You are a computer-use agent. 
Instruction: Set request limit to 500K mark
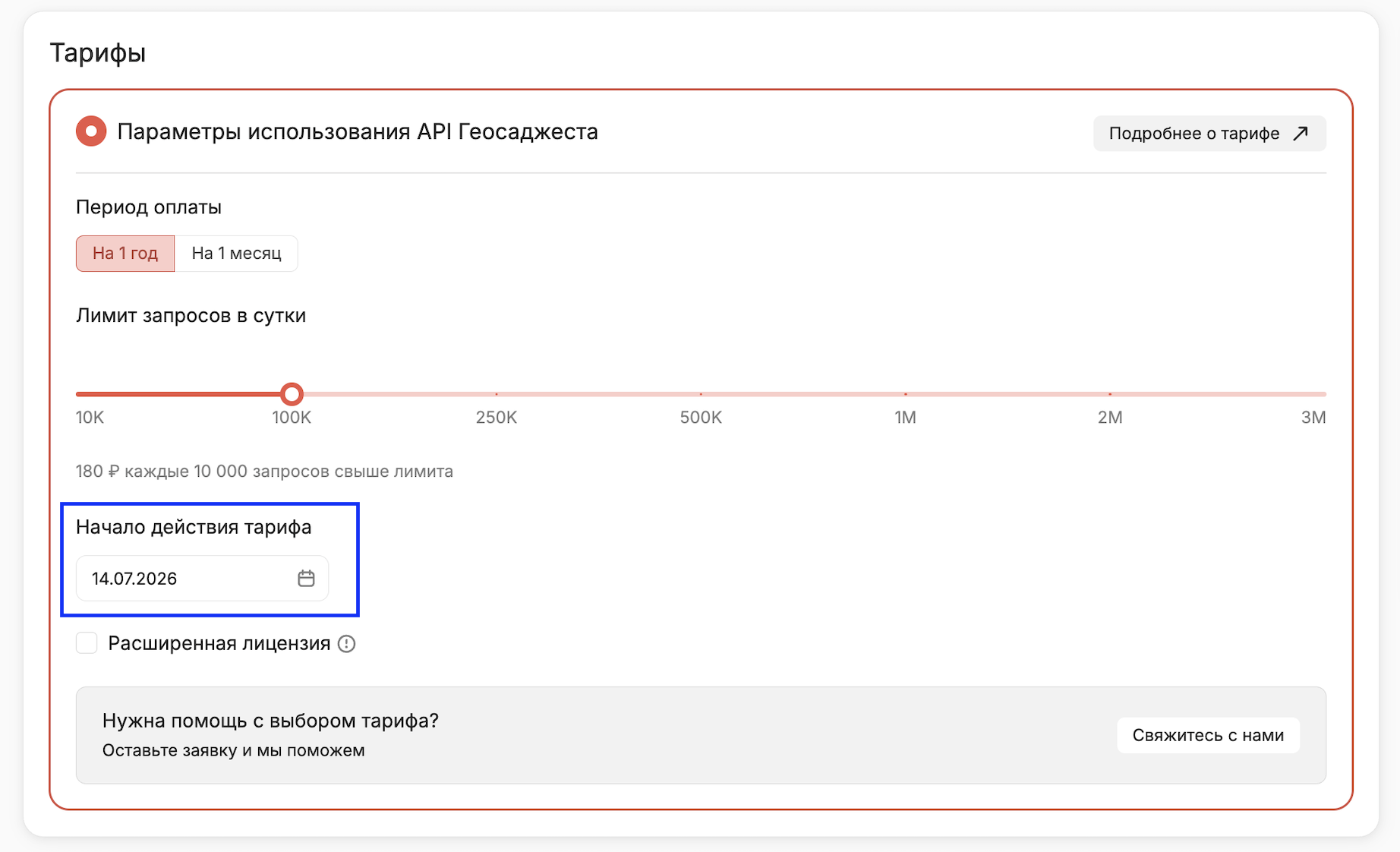pos(701,394)
